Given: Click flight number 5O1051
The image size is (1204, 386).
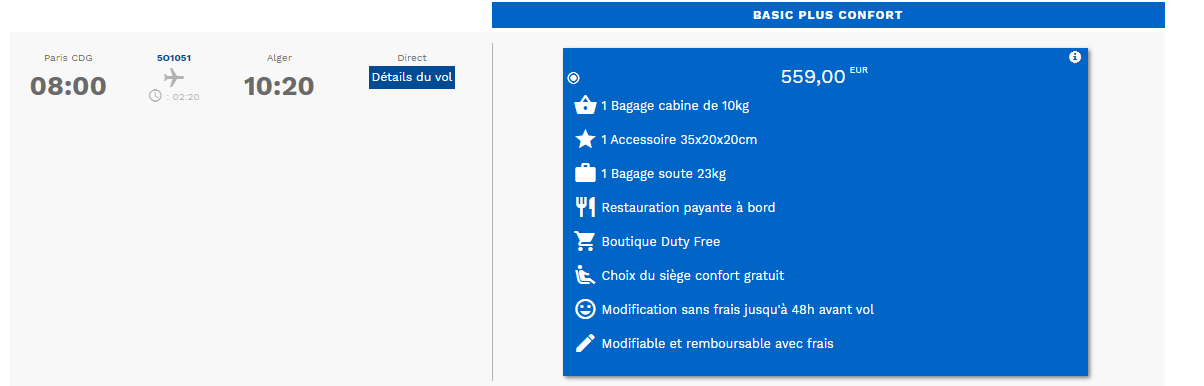Looking at the screenshot, I should (174, 58).
